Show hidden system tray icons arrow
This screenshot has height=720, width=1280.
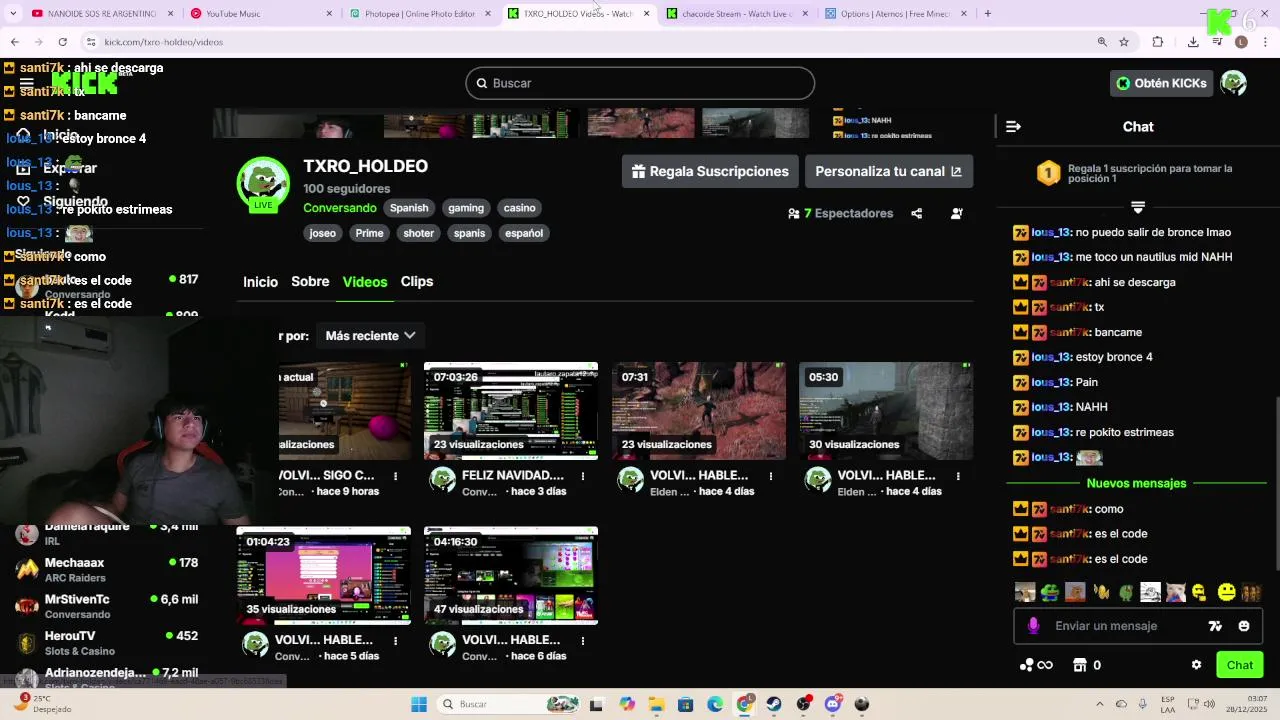pos(1099,704)
